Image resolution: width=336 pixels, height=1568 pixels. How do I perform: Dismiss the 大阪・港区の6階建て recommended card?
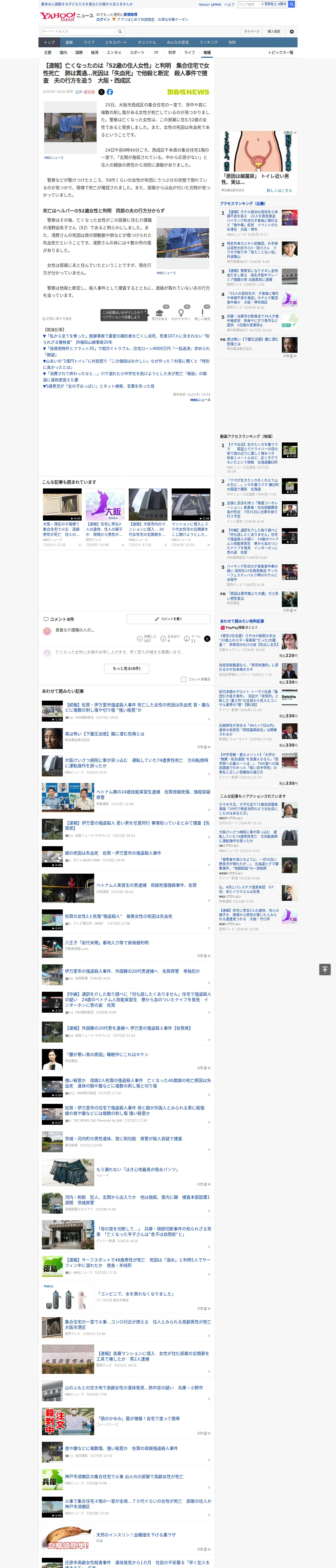80,545
